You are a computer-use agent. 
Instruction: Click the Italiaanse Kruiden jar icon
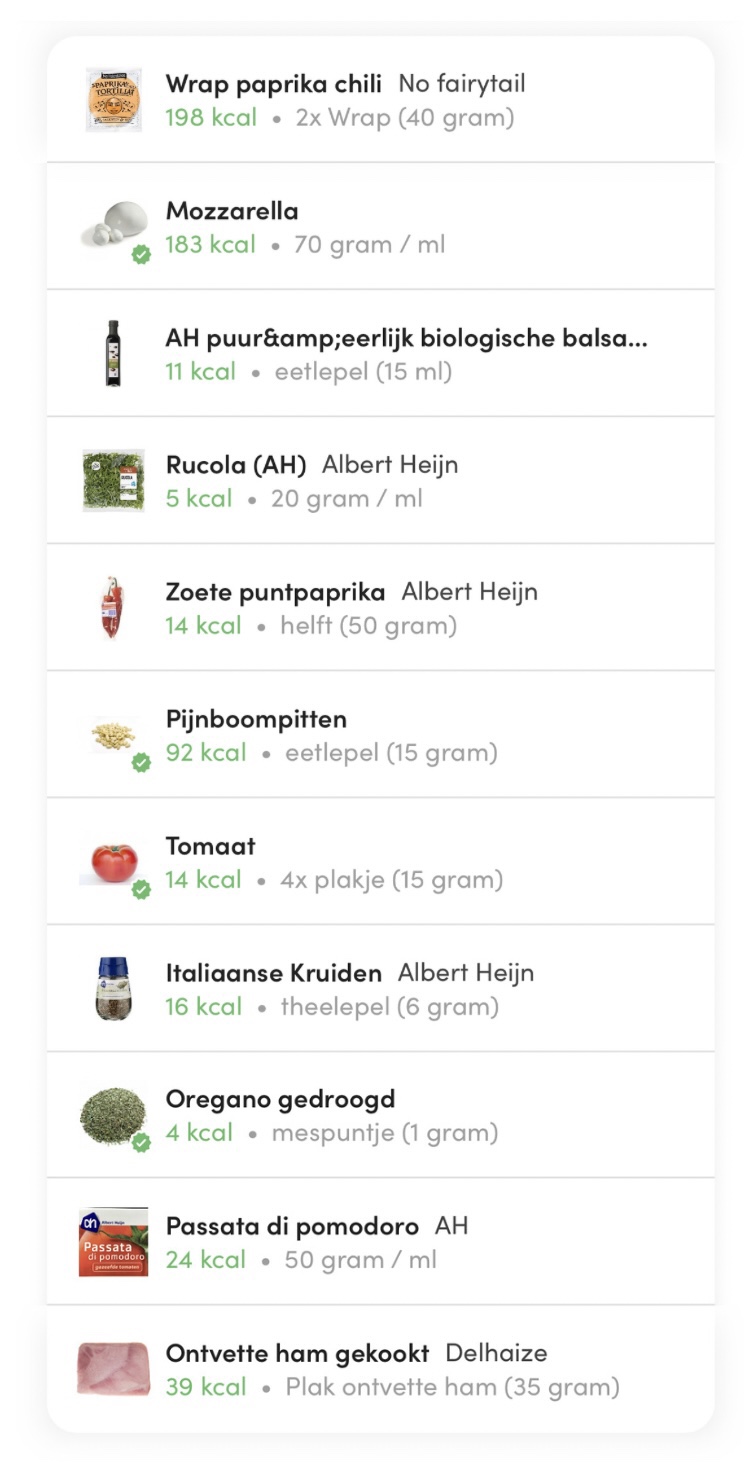coord(113,989)
